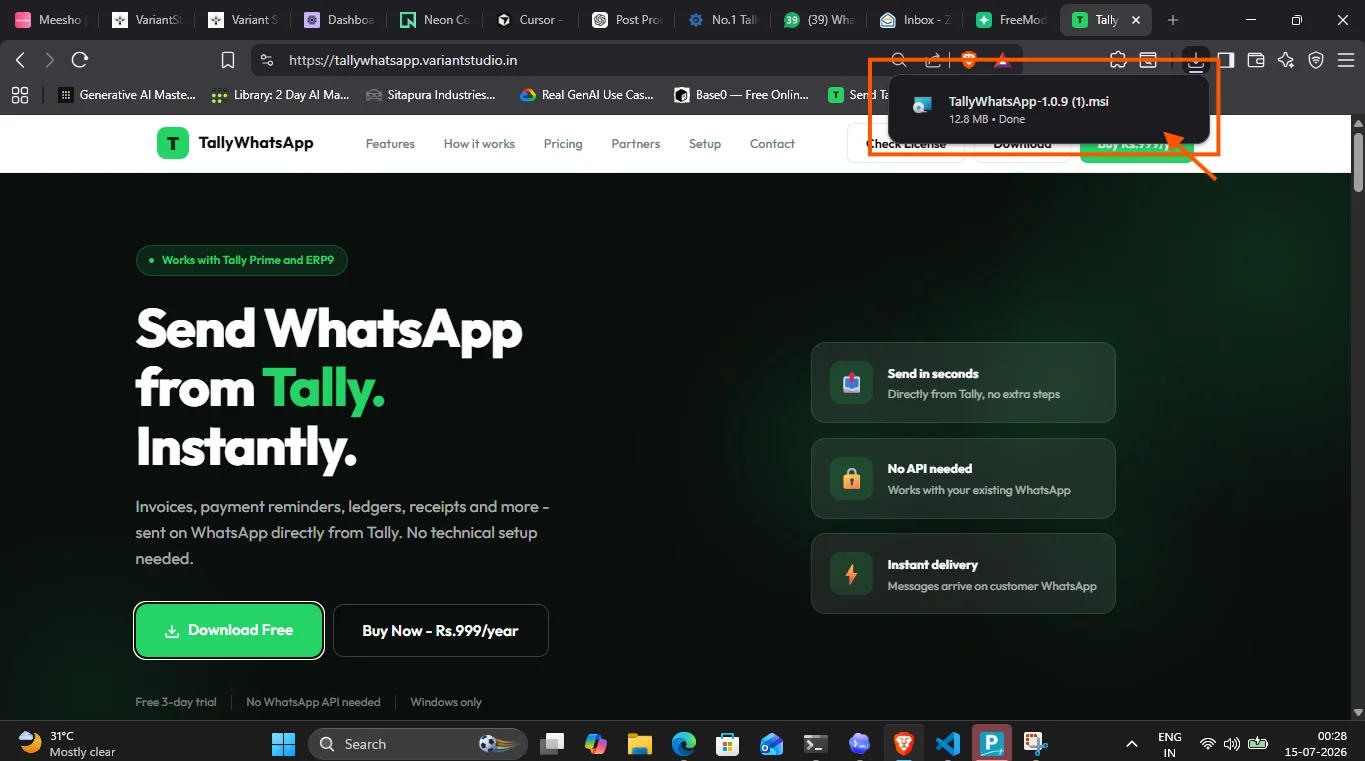The width and height of the screenshot is (1365, 761).
Task: Toggle the browser sidebar panel icon
Action: (x=1226, y=60)
